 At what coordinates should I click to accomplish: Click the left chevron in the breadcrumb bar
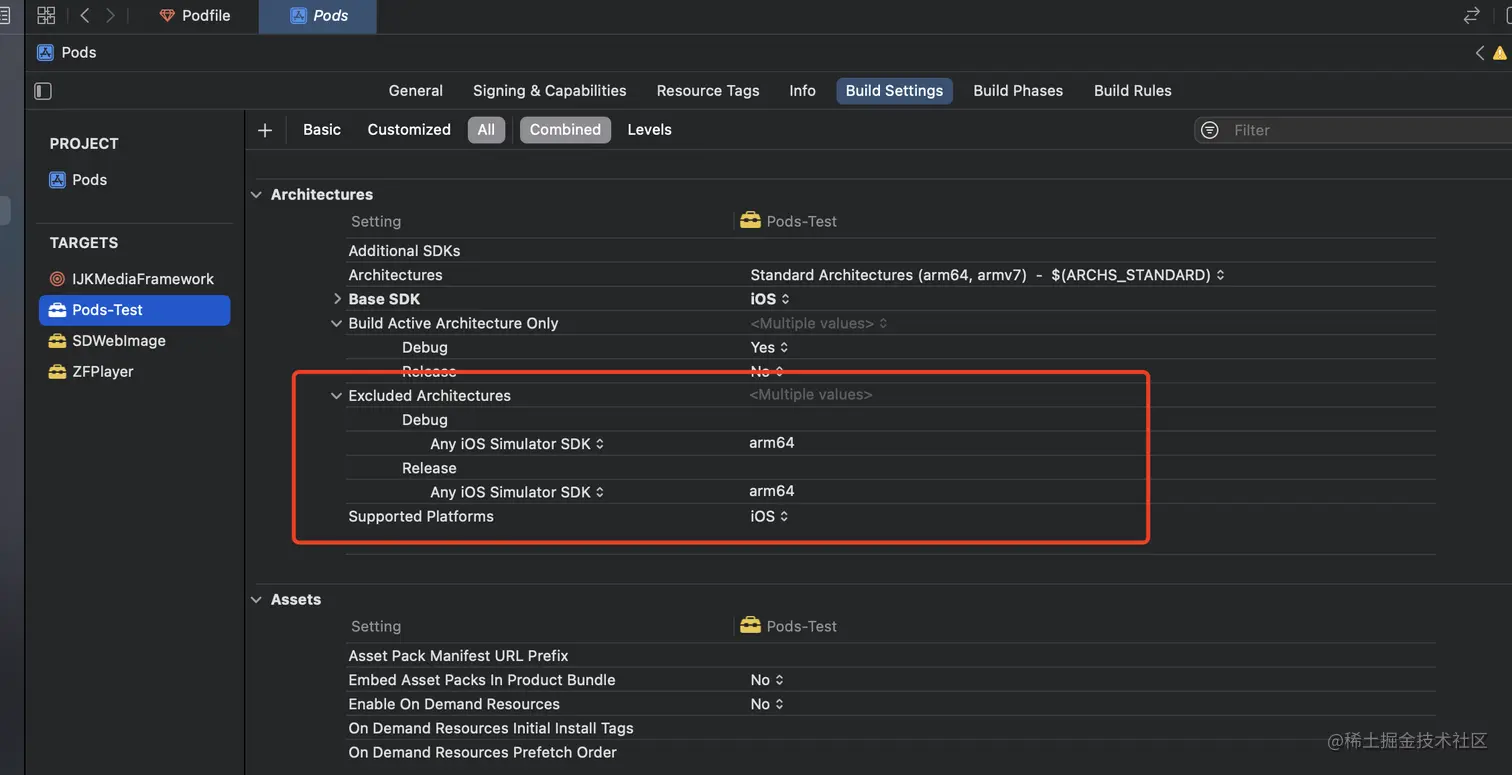pos(1480,53)
